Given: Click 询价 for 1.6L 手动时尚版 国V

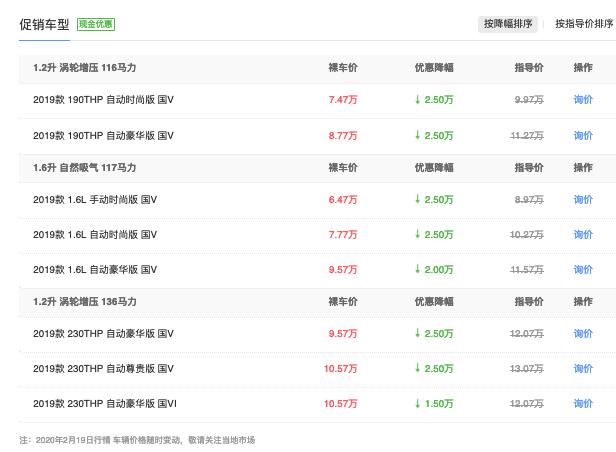Looking at the screenshot, I should [x=583, y=200].
